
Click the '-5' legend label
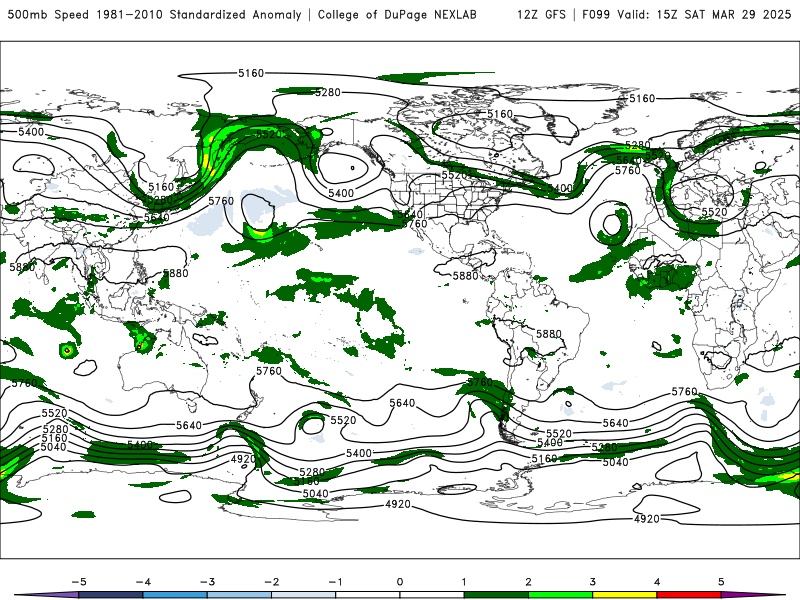(79, 582)
